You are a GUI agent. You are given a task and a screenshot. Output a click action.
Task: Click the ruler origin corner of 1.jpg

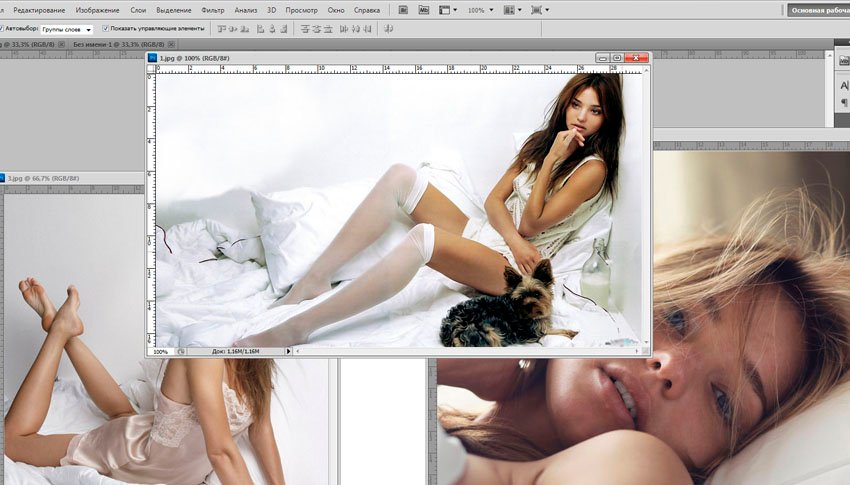[151, 69]
